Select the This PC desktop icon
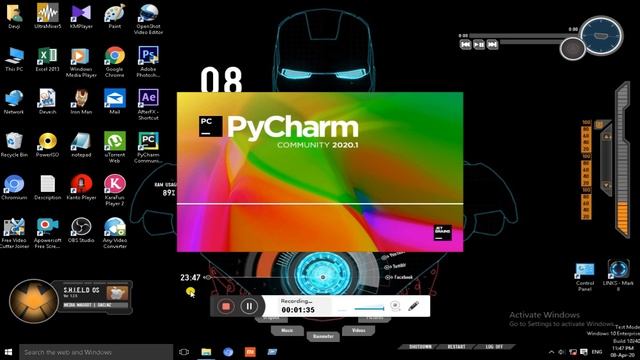Viewport: 640px width, 360px height. click(14, 60)
